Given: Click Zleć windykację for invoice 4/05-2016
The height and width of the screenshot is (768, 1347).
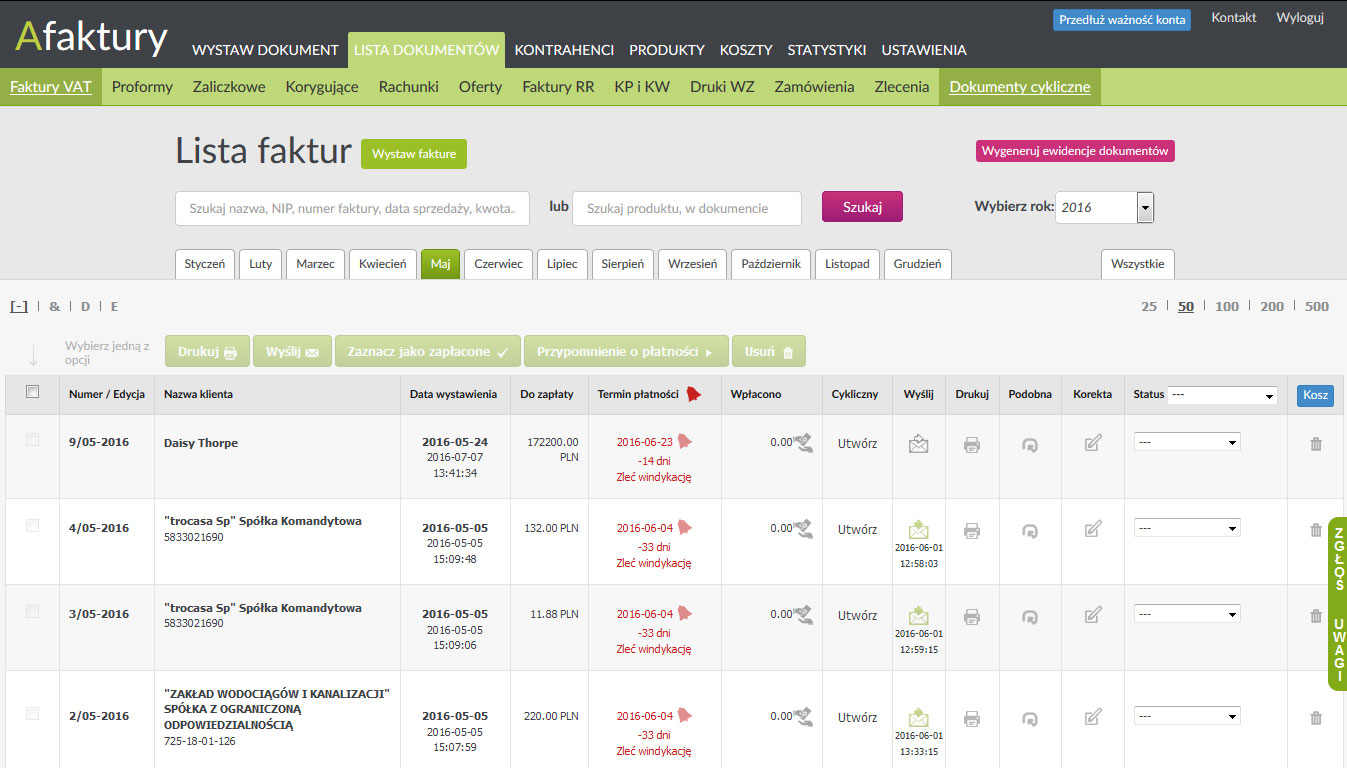Looking at the screenshot, I should click(x=654, y=562).
